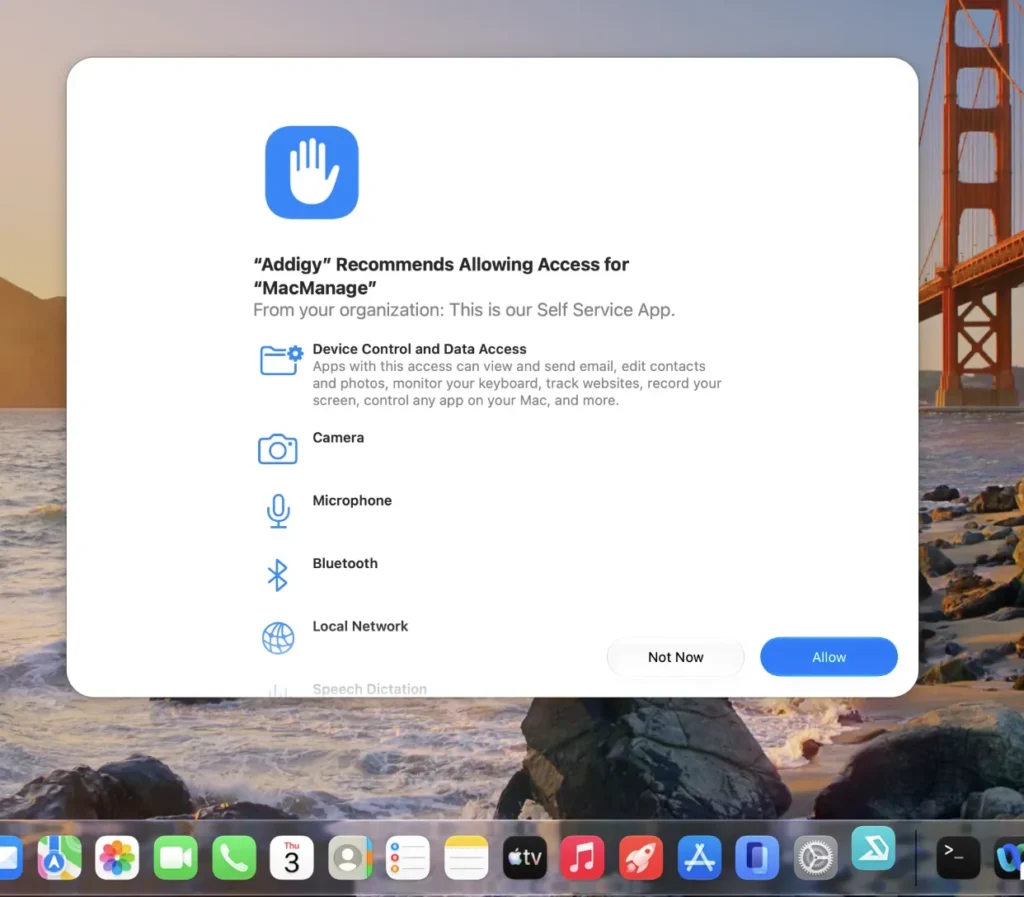Launch FaceTime from the Dock
The width and height of the screenshot is (1024, 897).
pos(176,857)
